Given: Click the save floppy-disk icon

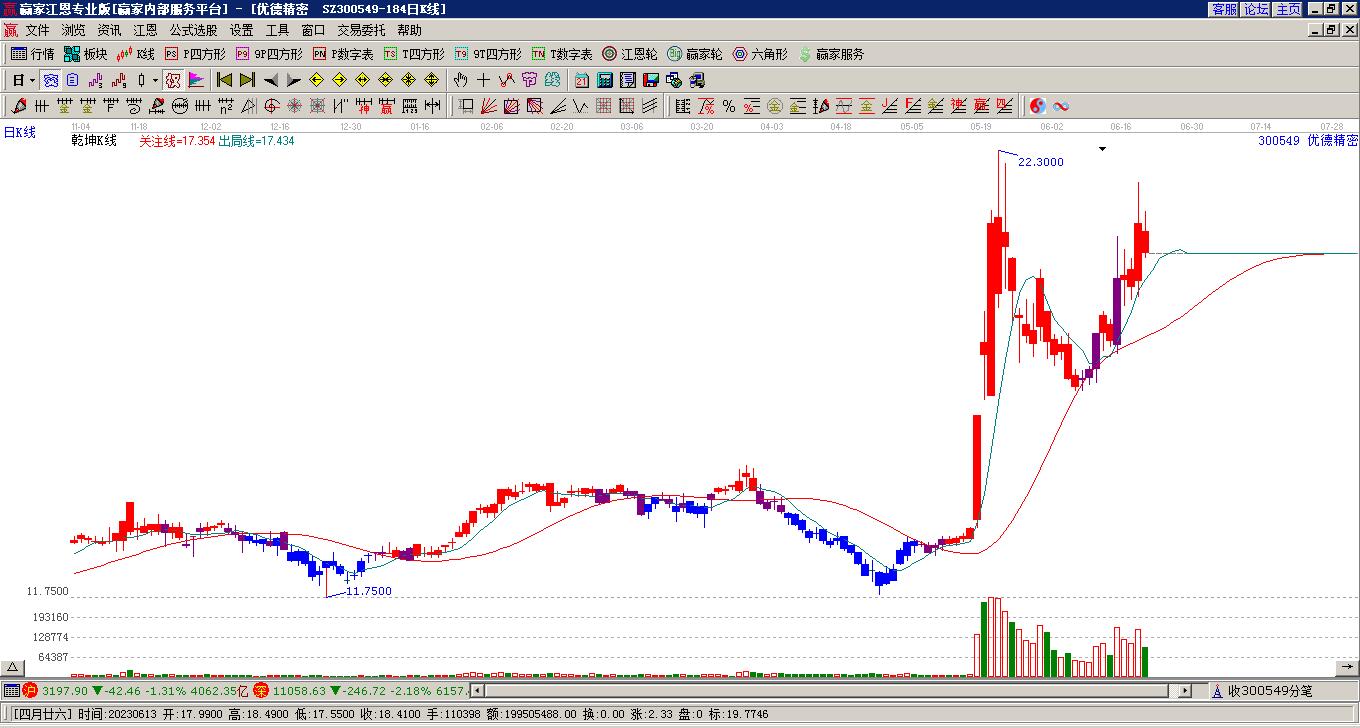Looking at the screenshot, I should 651,80.
